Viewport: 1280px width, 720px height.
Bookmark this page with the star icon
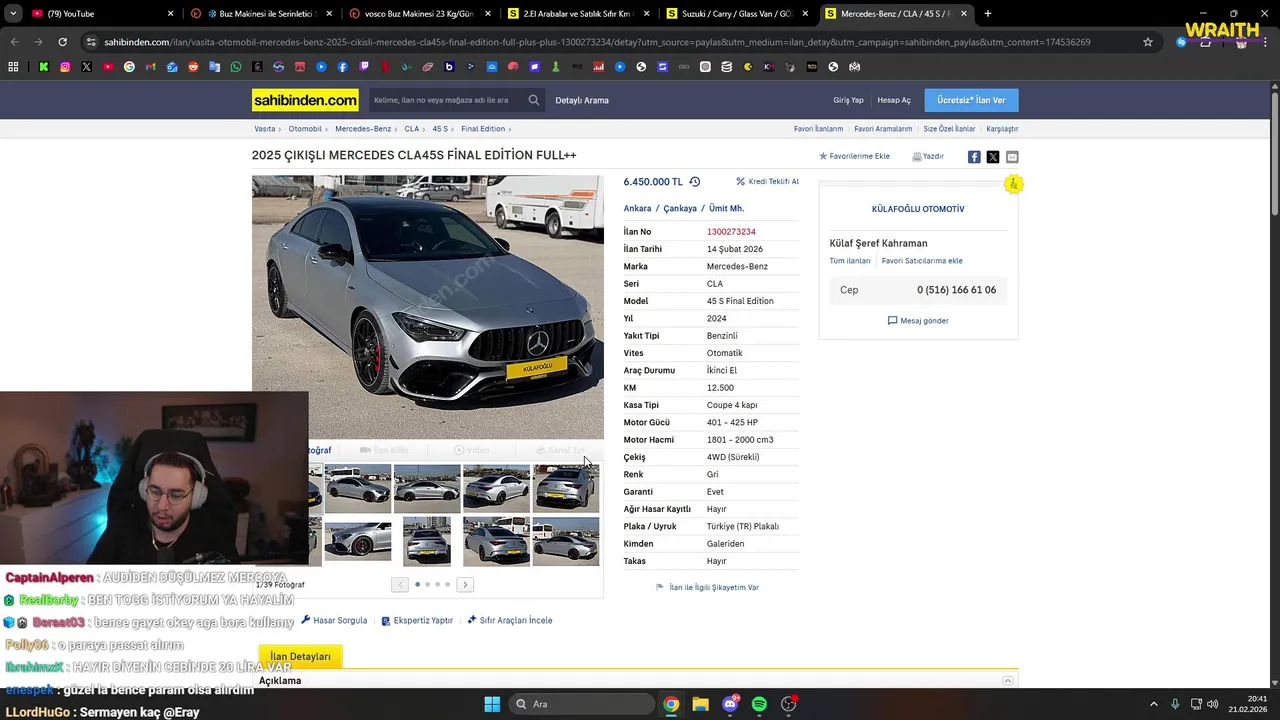pyautogui.click(x=1148, y=42)
